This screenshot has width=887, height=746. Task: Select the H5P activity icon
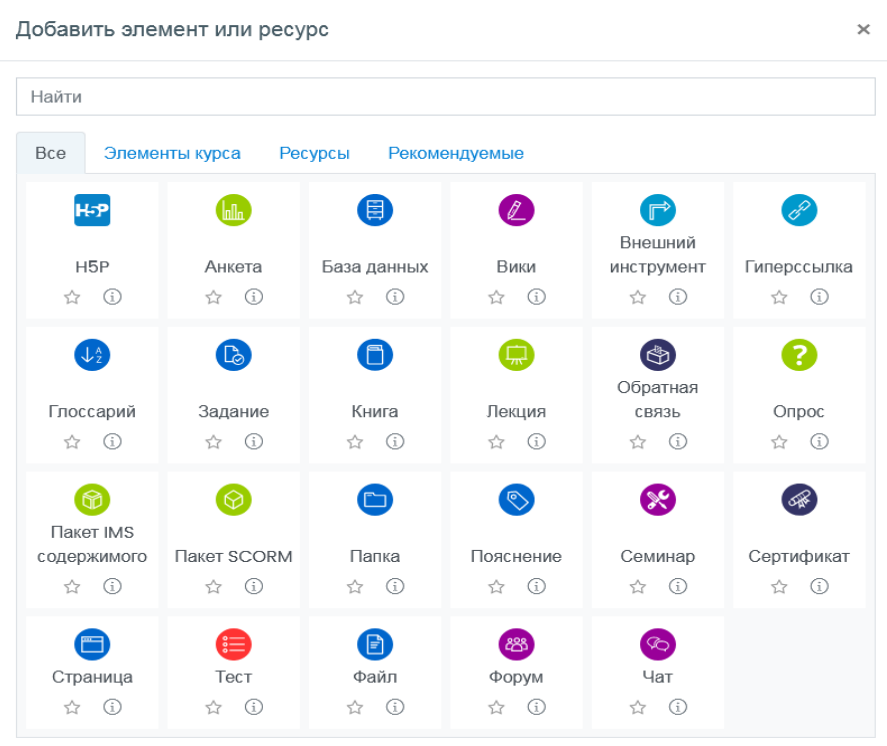pos(92,210)
